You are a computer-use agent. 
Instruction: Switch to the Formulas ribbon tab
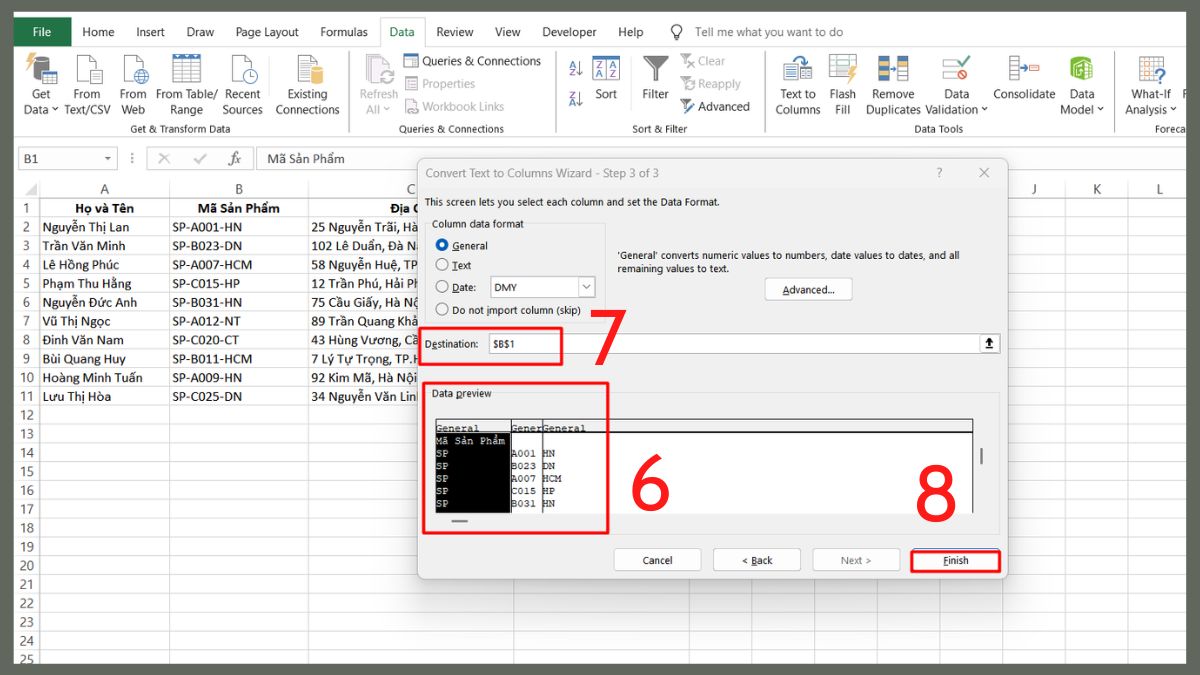click(x=344, y=31)
